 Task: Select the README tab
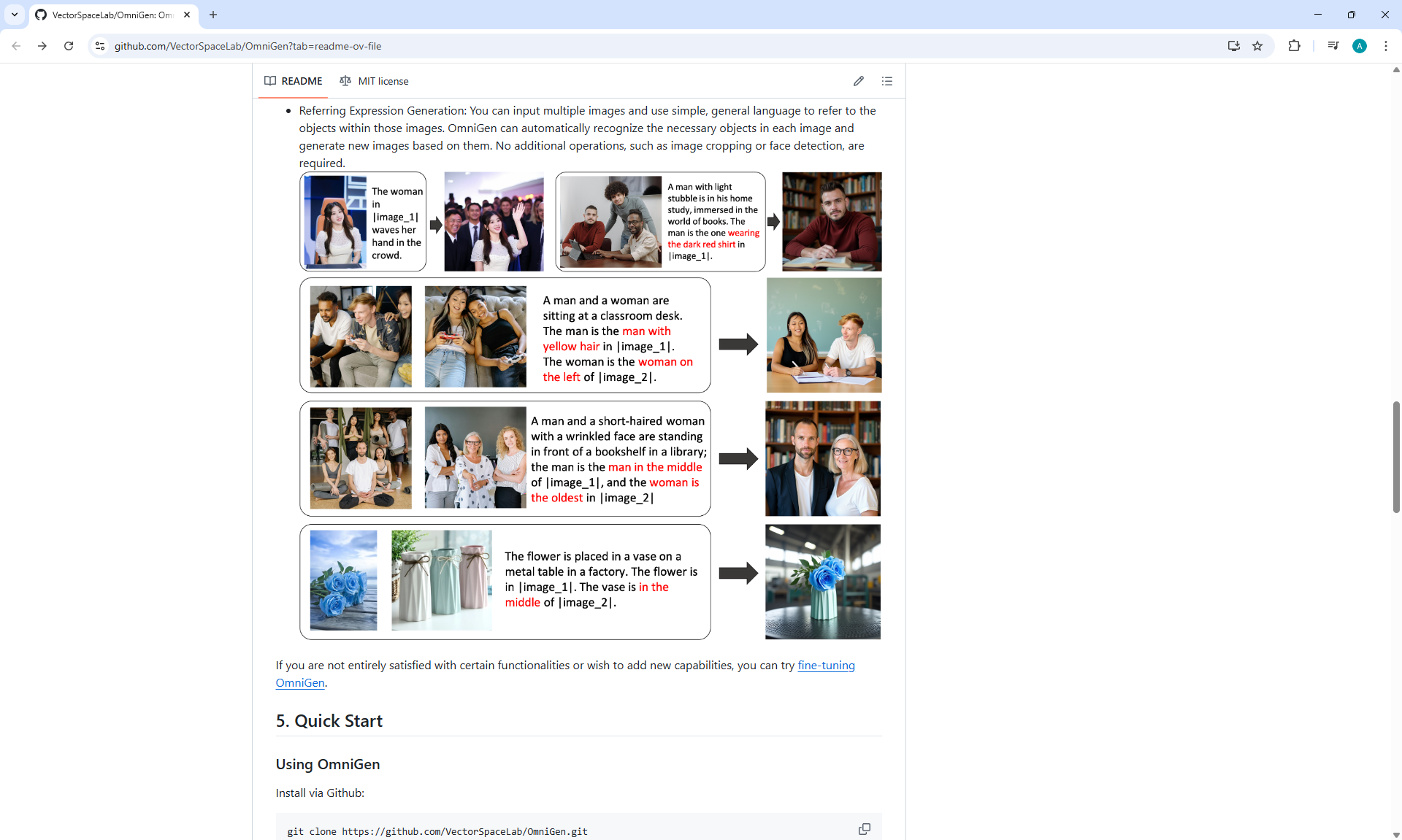click(x=294, y=81)
